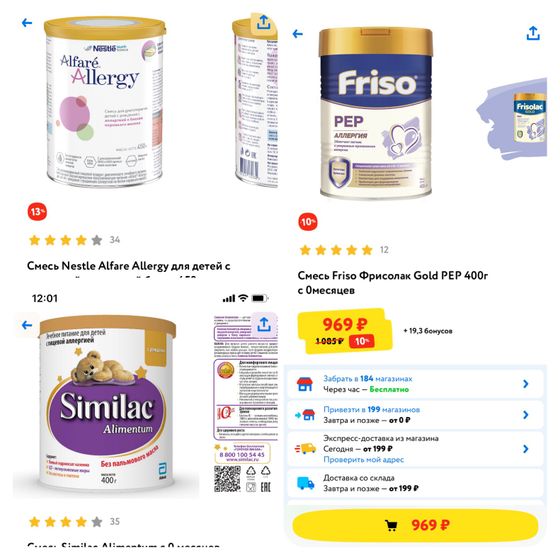Open the Alfare Allergy 34 reviews rating
Viewport: 560px width, 560px height.
[x=74, y=240]
